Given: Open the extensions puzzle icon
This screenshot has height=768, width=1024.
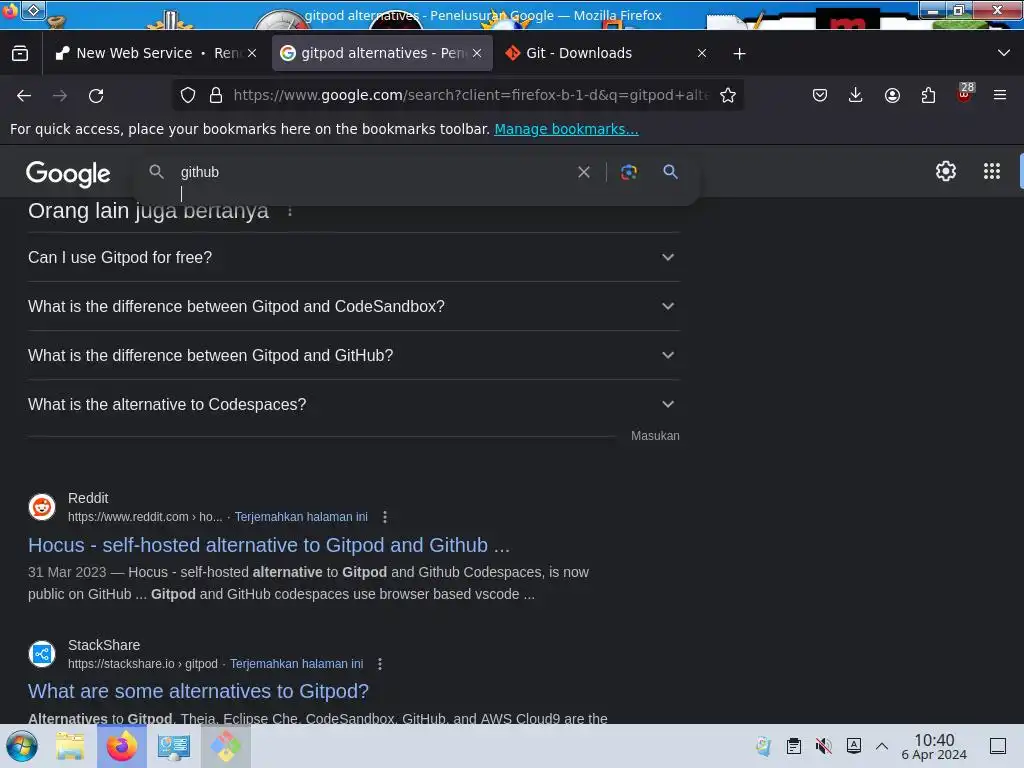Looking at the screenshot, I should click(928, 95).
